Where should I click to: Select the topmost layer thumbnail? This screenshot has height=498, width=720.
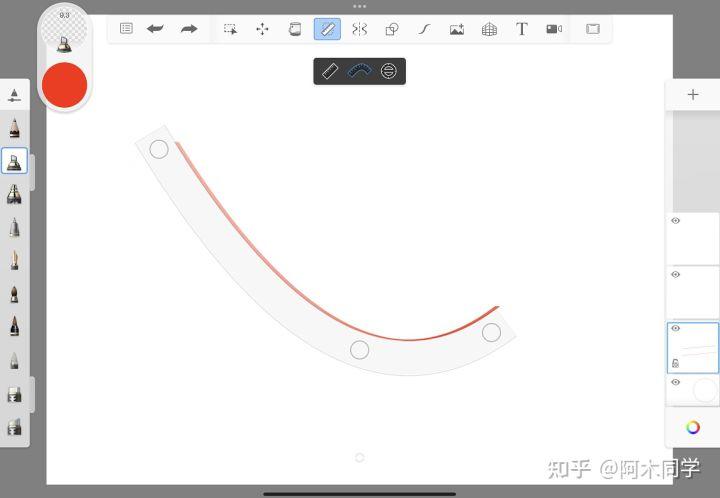(693, 238)
